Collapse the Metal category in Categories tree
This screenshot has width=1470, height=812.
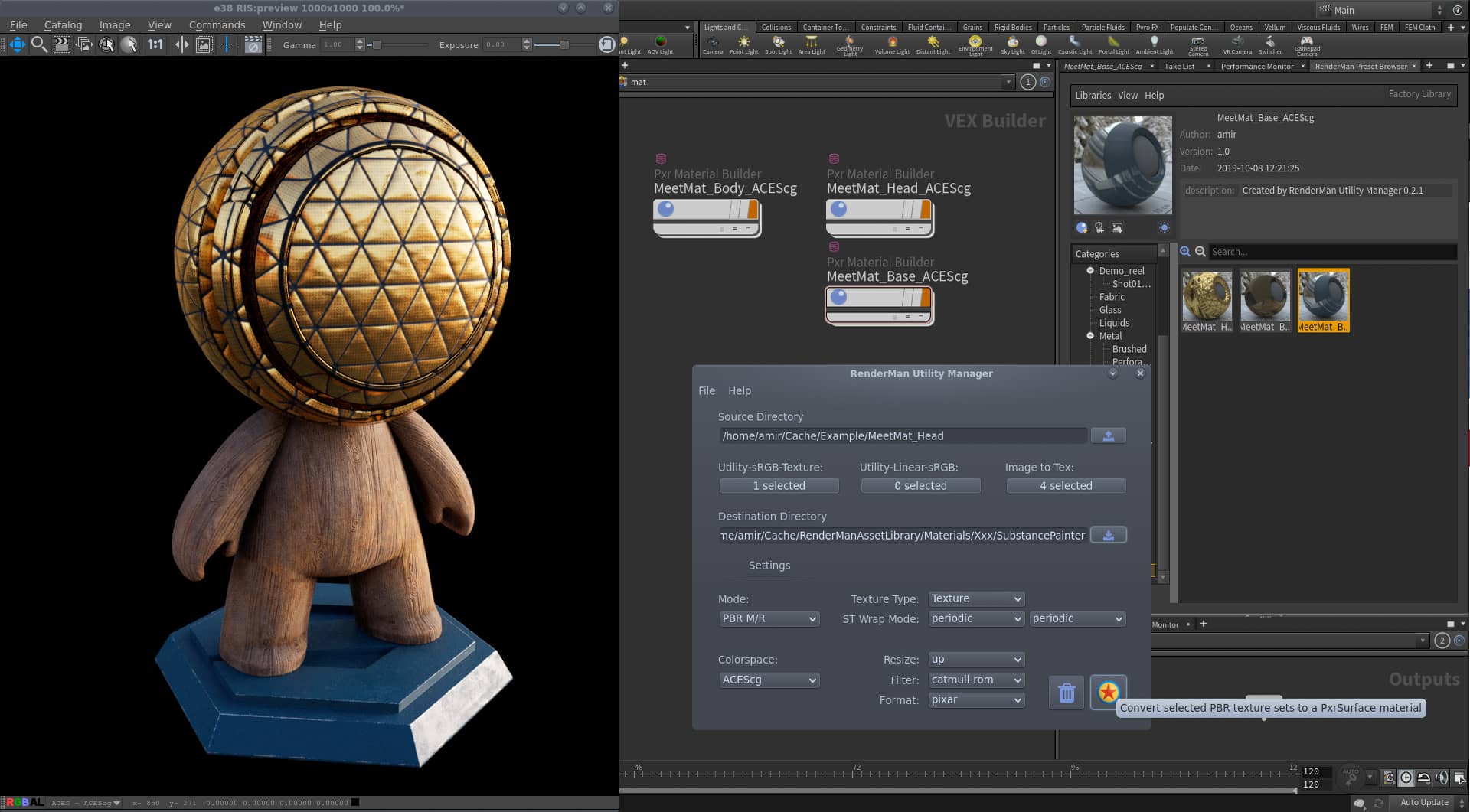coord(1090,335)
